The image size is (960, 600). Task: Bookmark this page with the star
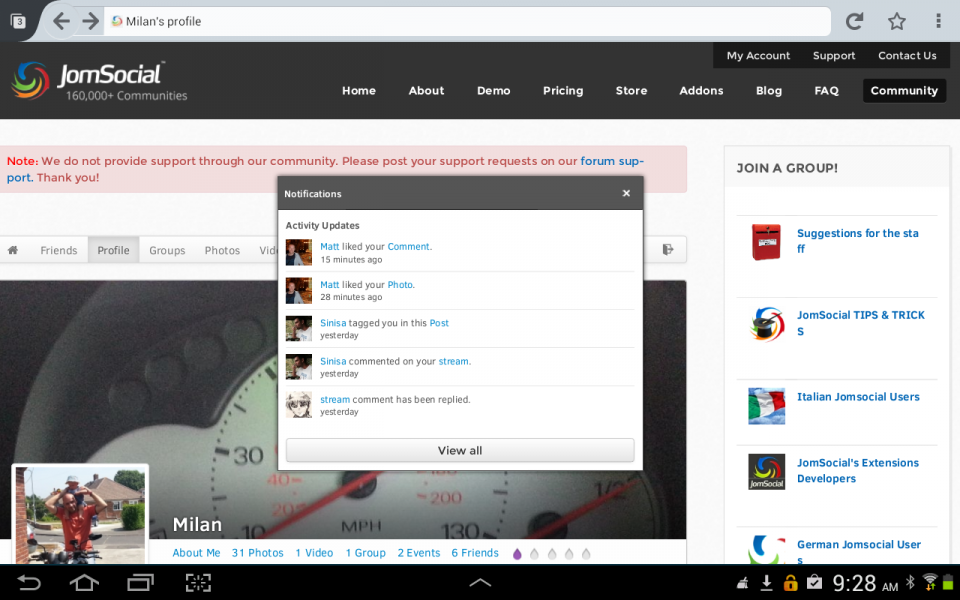point(897,21)
